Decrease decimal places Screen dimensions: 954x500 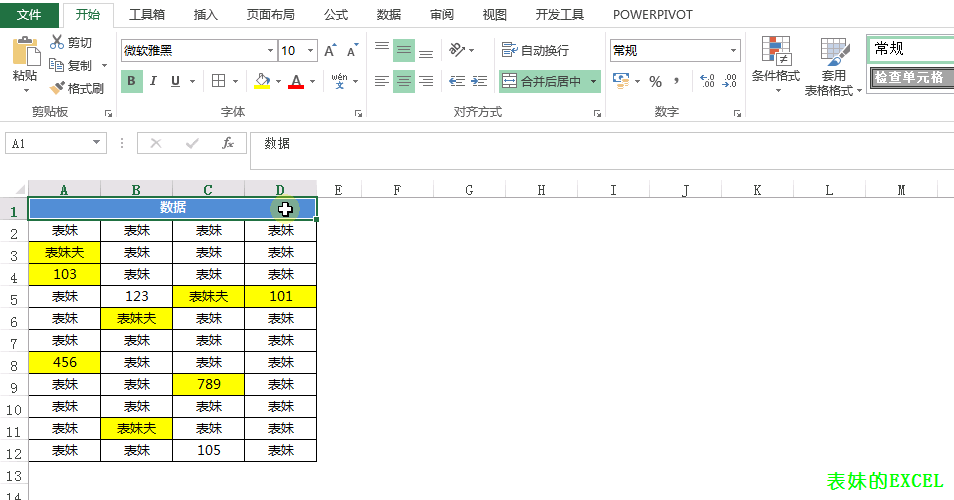click(x=729, y=81)
